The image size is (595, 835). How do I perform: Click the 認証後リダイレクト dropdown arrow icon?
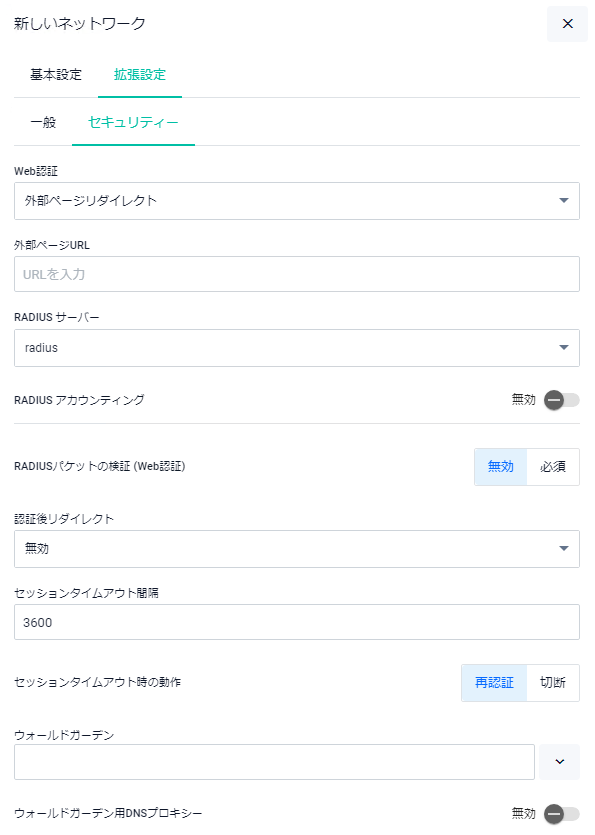point(564,549)
